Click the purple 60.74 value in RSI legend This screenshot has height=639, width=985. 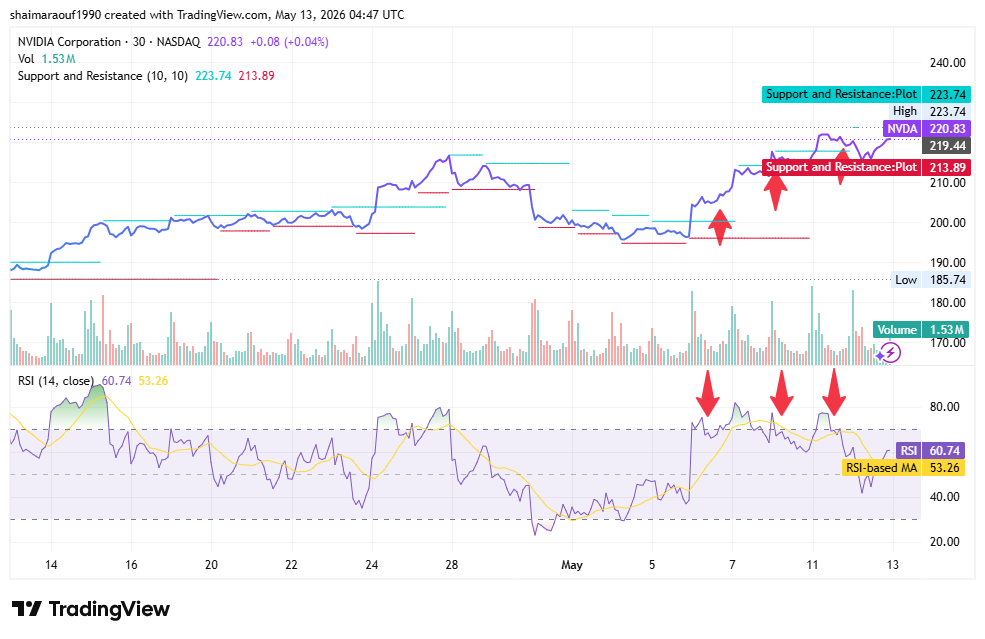[116, 381]
